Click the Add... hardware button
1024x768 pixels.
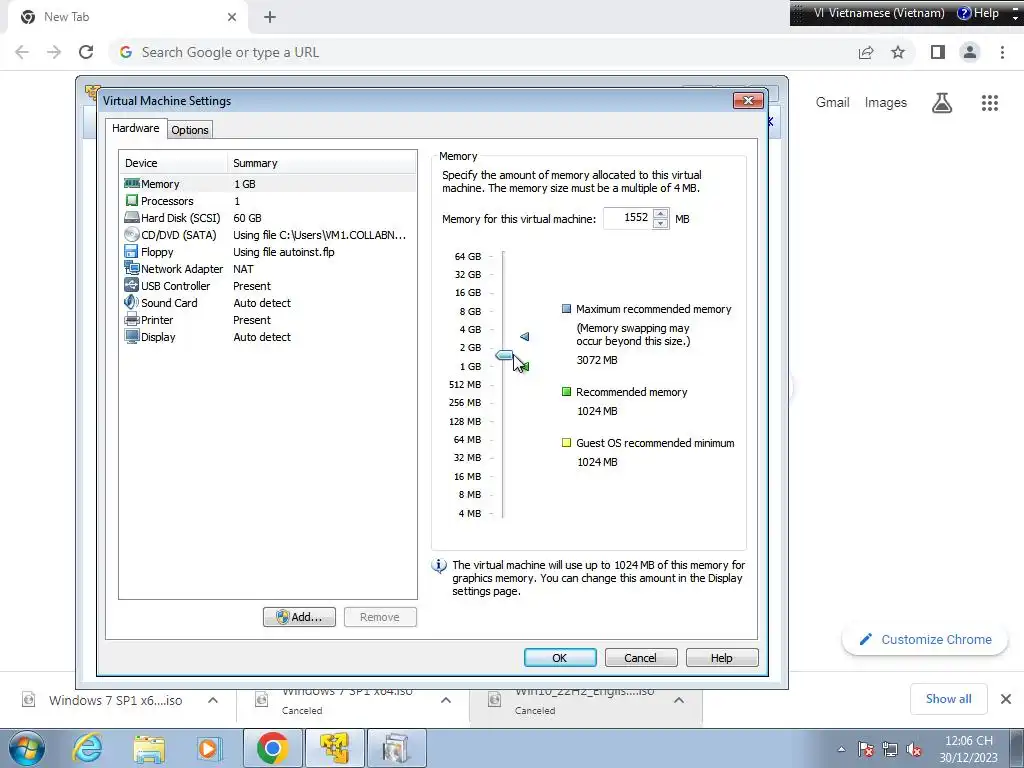coord(299,617)
